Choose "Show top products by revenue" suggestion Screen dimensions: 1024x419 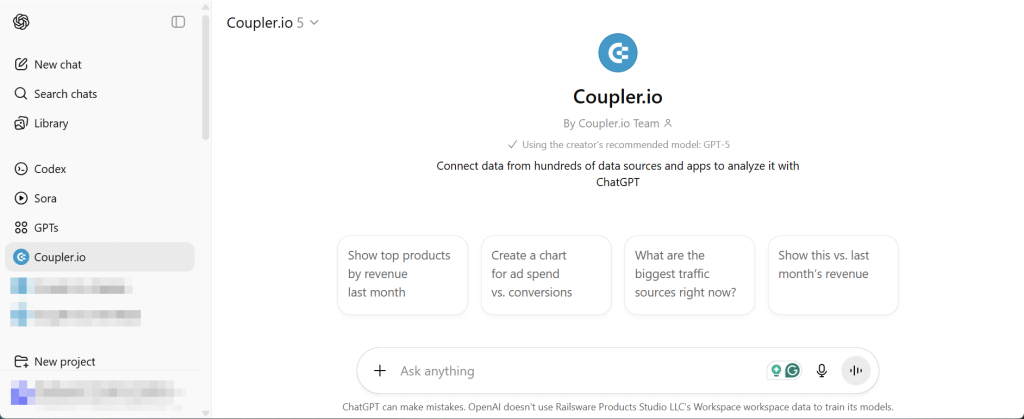(402, 275)
